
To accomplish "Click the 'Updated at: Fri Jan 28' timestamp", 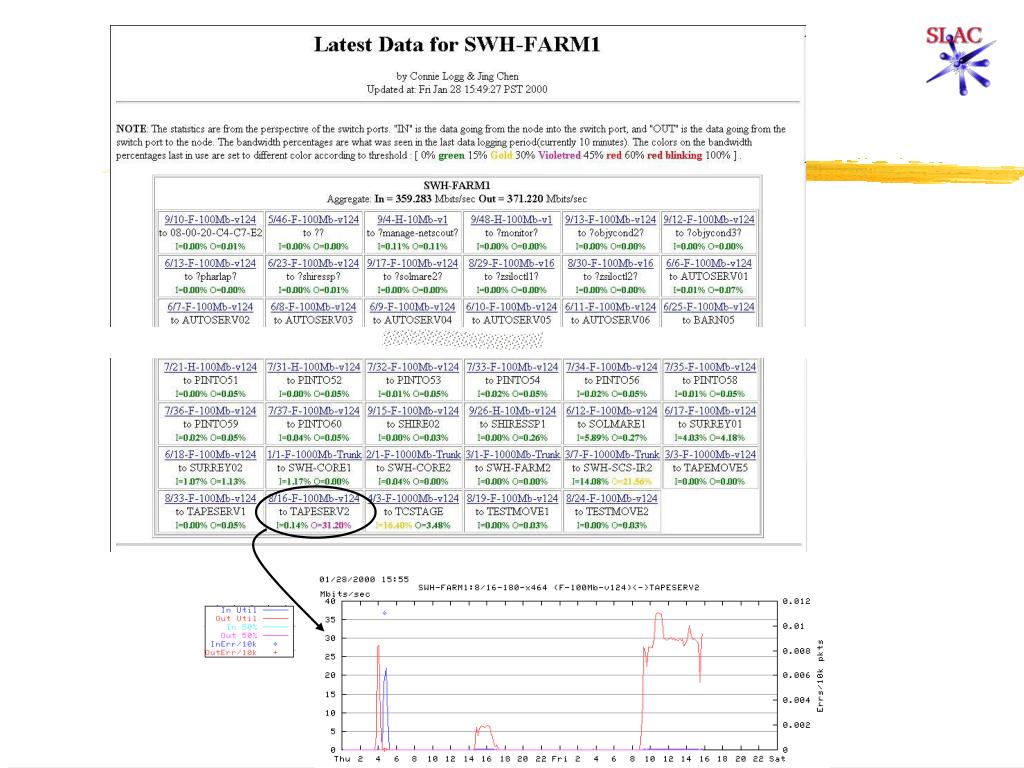I will click(x=457, y=89).
